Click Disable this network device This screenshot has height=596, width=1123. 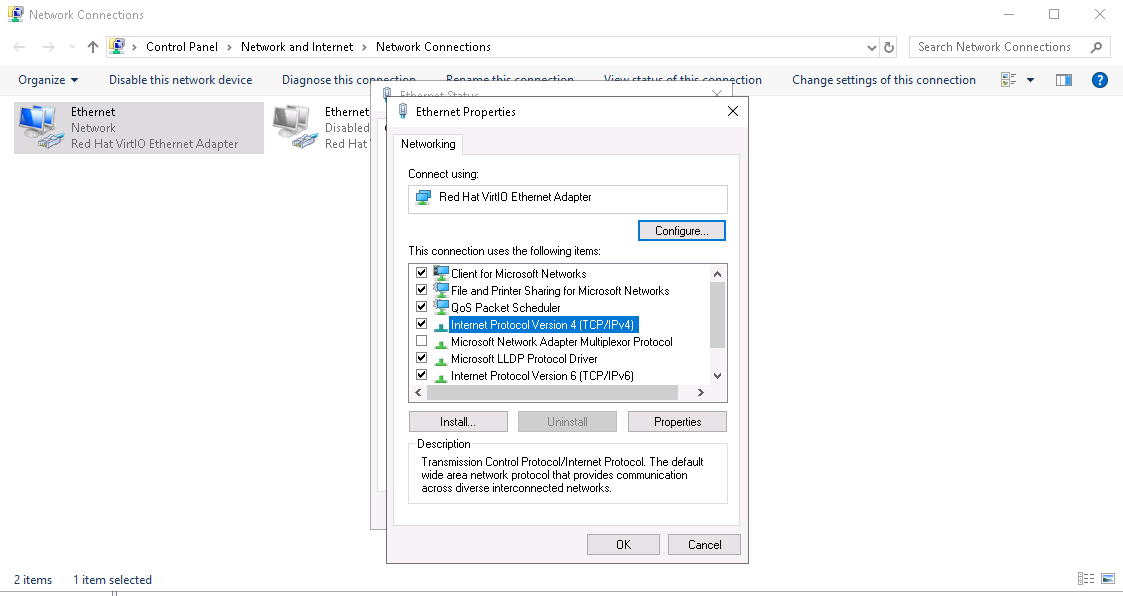click(180, 80)
